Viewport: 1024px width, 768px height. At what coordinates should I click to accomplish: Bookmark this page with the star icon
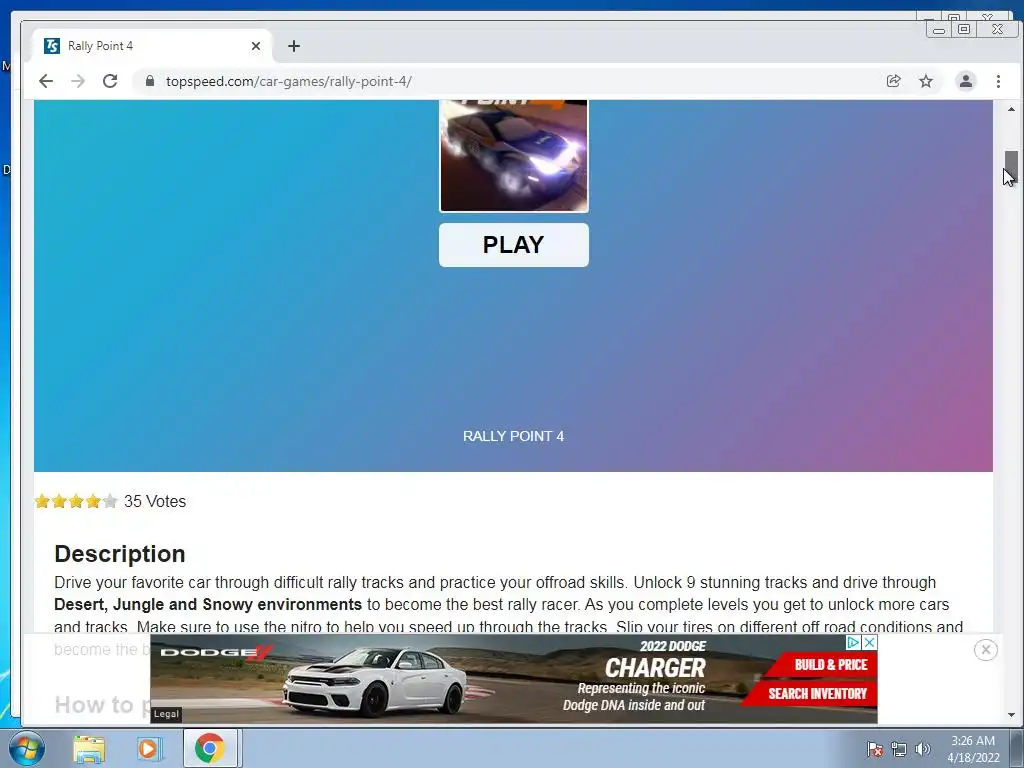[x=926, y=81]
